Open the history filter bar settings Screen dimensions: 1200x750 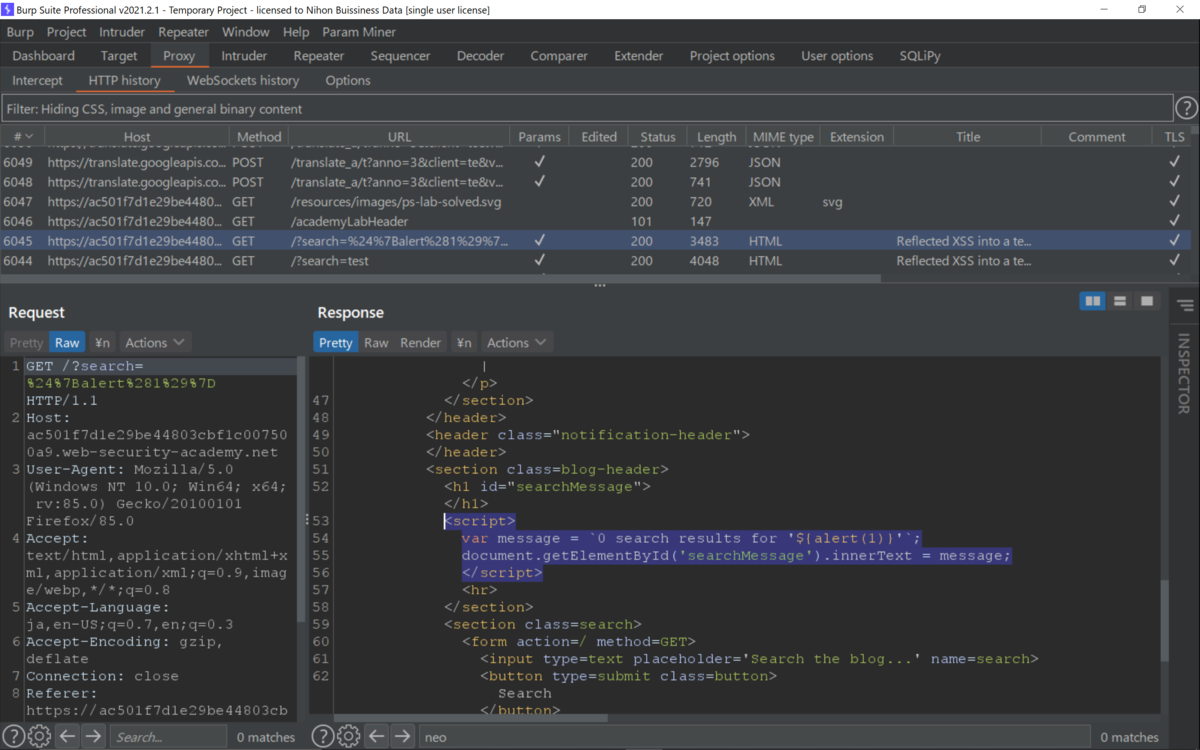[587, 108]
